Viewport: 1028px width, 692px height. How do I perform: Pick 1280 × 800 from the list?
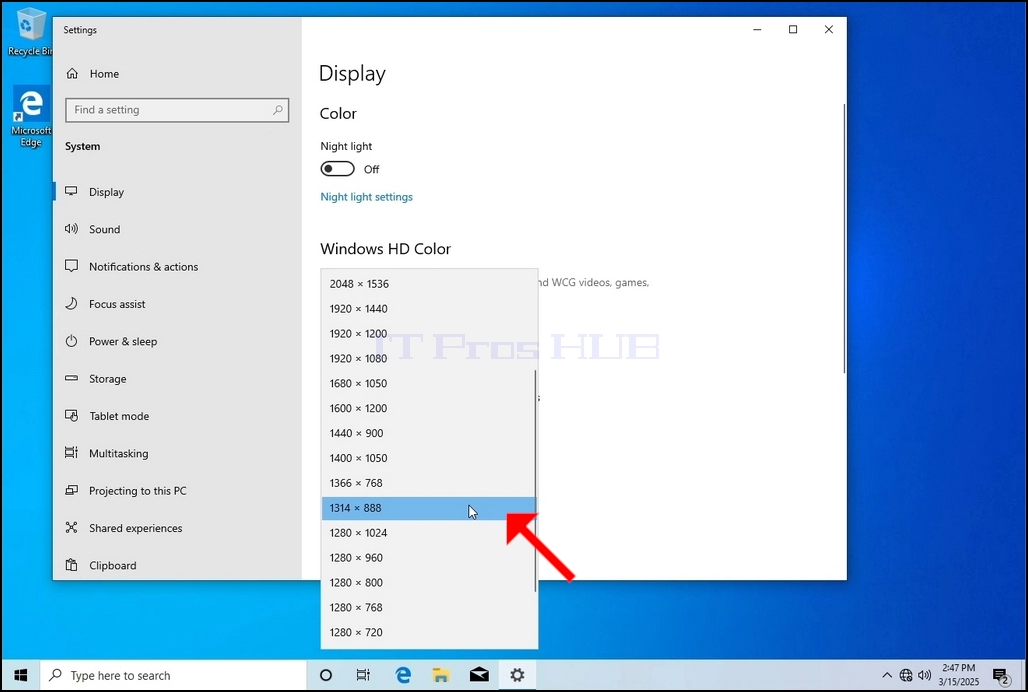429,583
